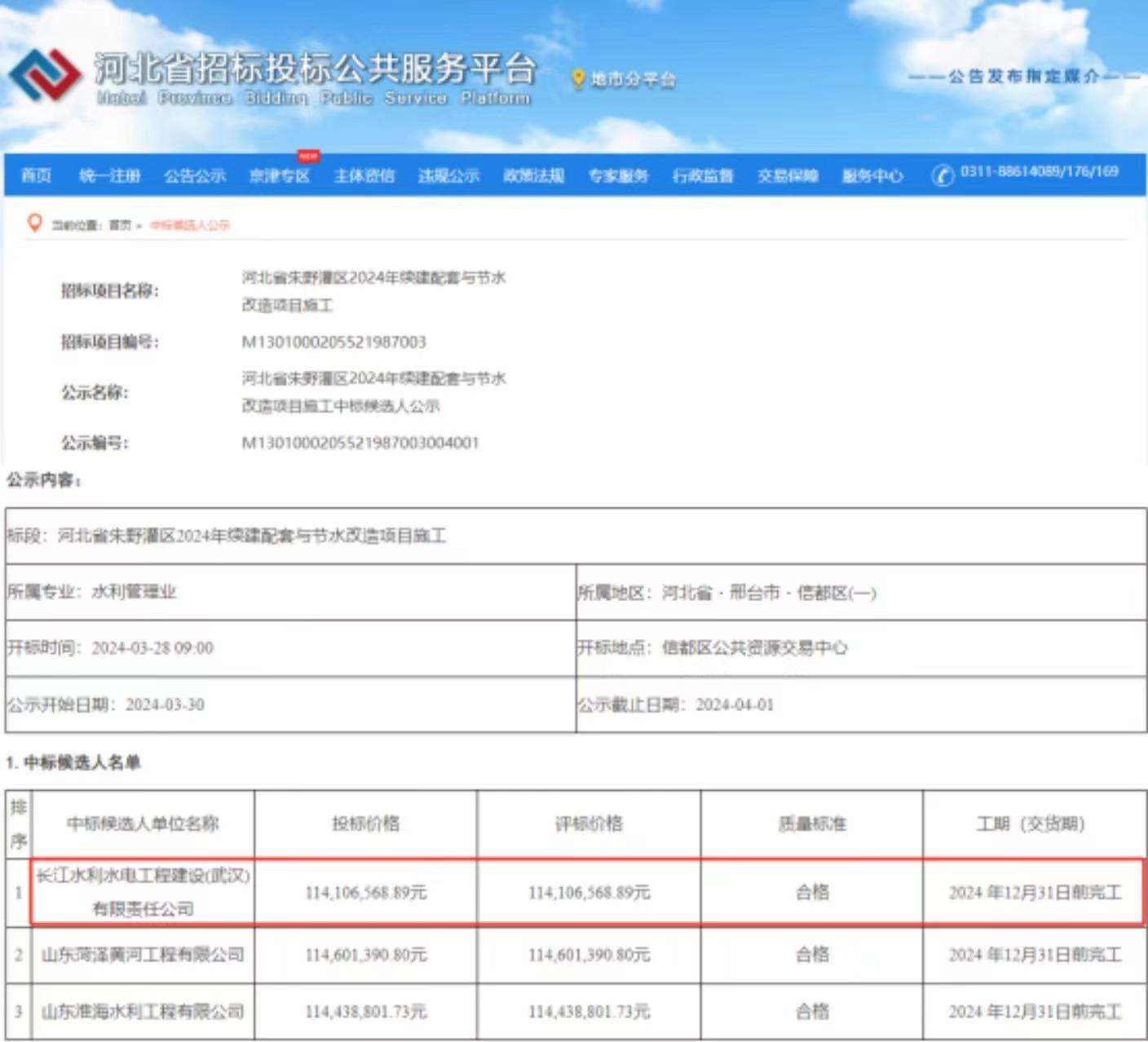The image size is (1148, 1042).
Task: Click the red NEW badge above 京津专区
Action: tap(308, 156)
